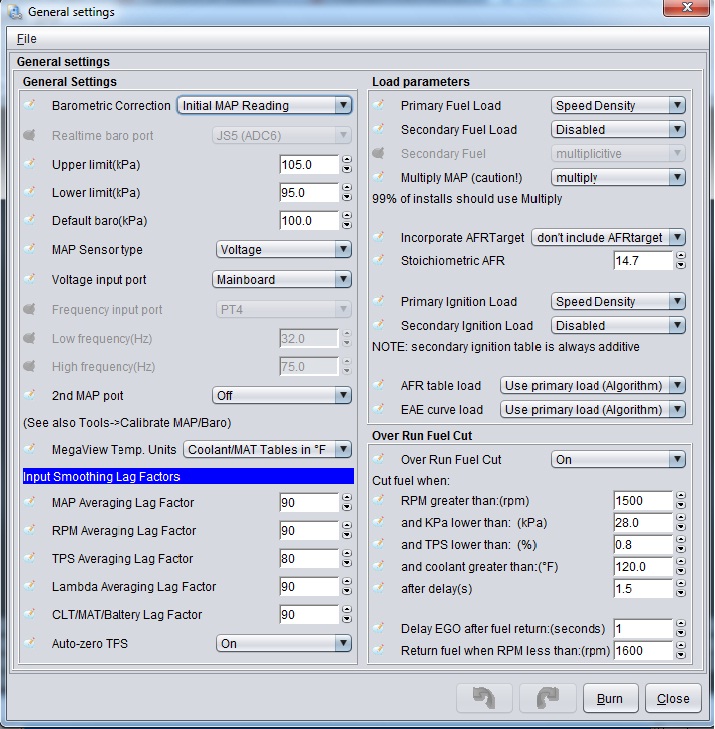The image size is (715, 729).
Task: Click the Stoichiometric AFR value field
Action: [643, 261]
